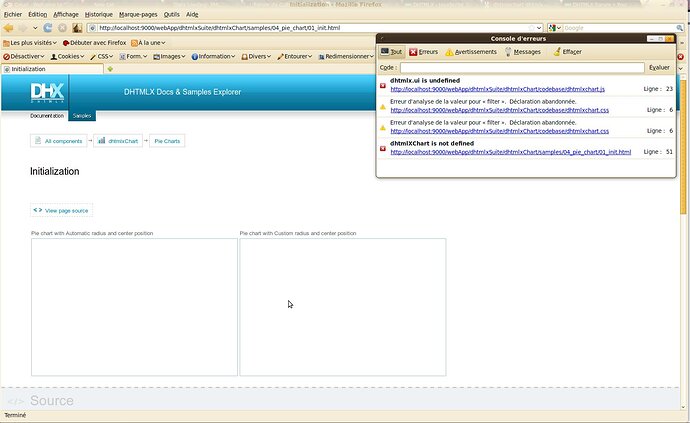Open the Marque-pages menu

point(138,15)
